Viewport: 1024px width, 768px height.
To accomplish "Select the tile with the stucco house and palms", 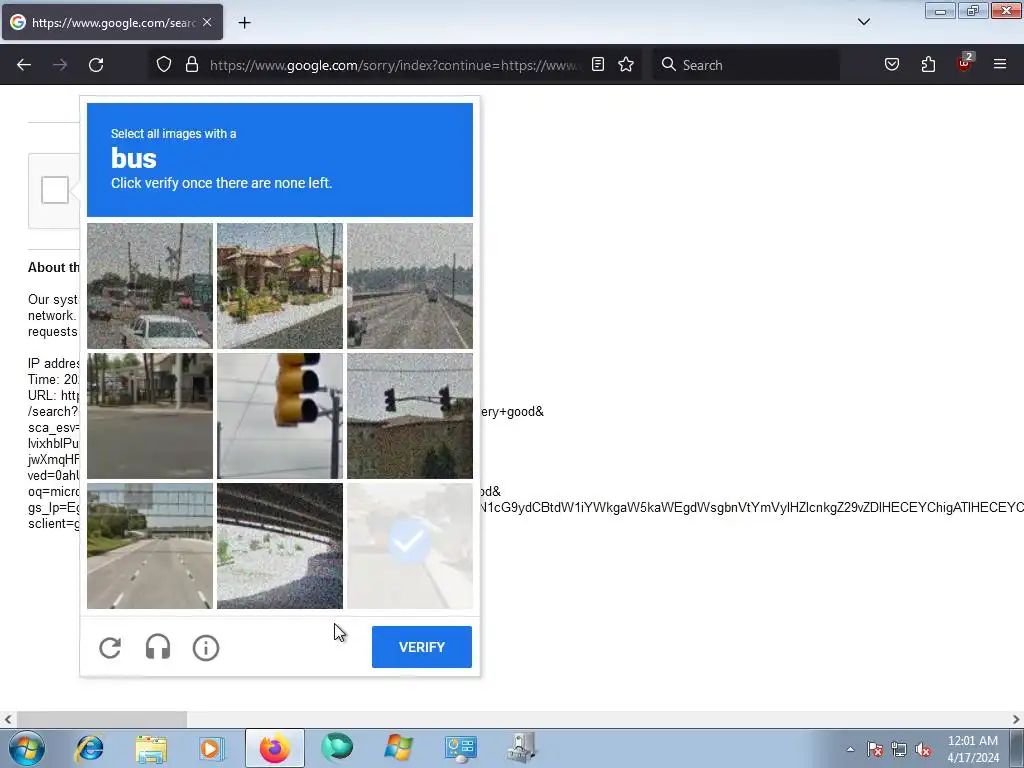I will [280, 286].
